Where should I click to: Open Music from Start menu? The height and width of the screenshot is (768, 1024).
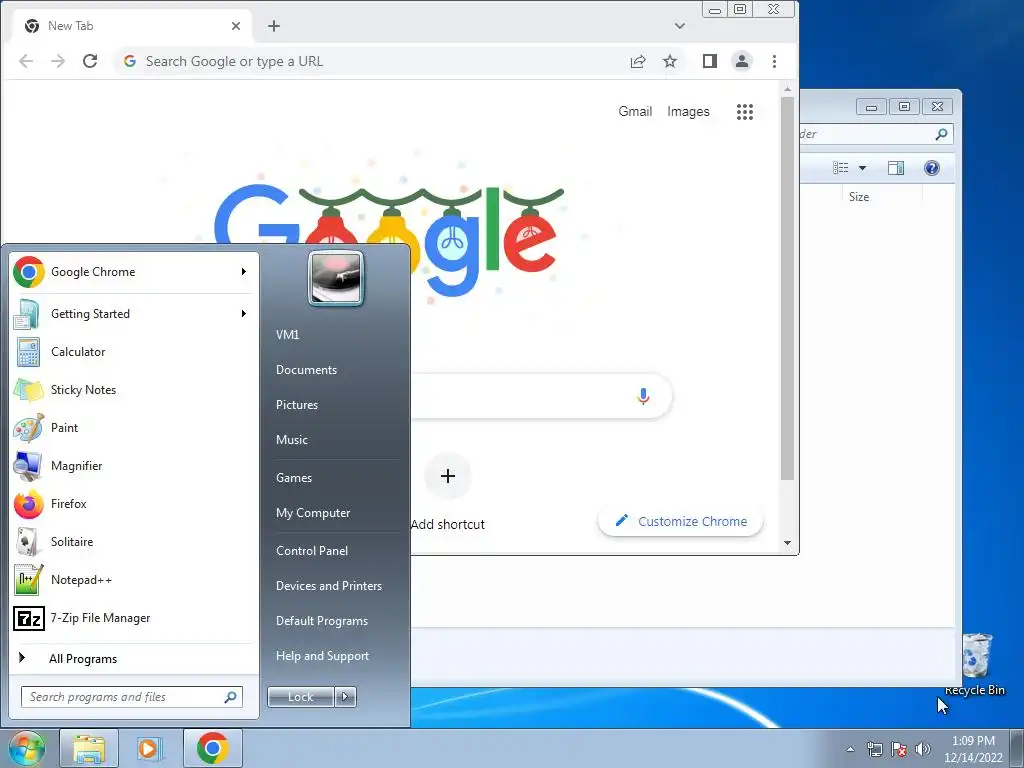pyautogui.click(x=292, y=440)
